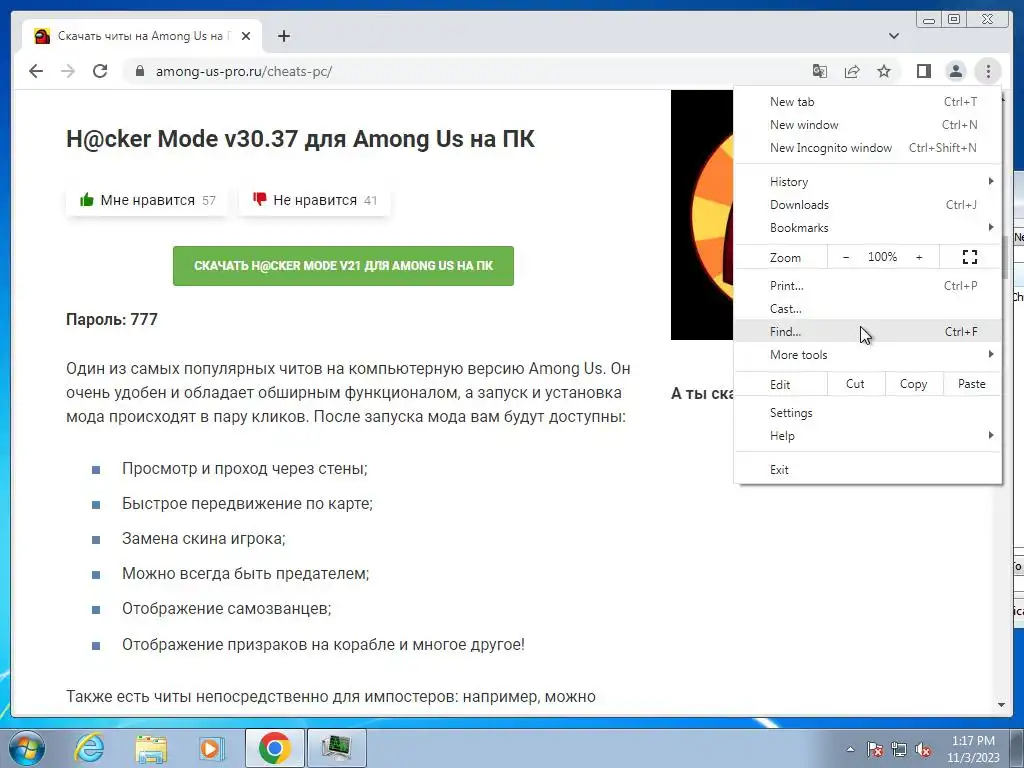
Task: Click the 100% zoom value
Action: (x=882, y=257)
